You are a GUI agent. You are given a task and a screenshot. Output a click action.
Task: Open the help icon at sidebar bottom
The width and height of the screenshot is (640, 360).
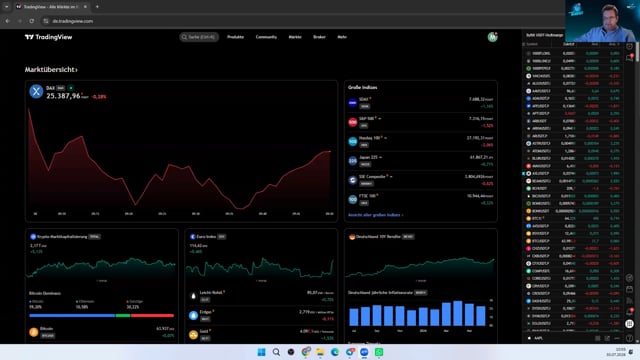[x=629, y=338]
